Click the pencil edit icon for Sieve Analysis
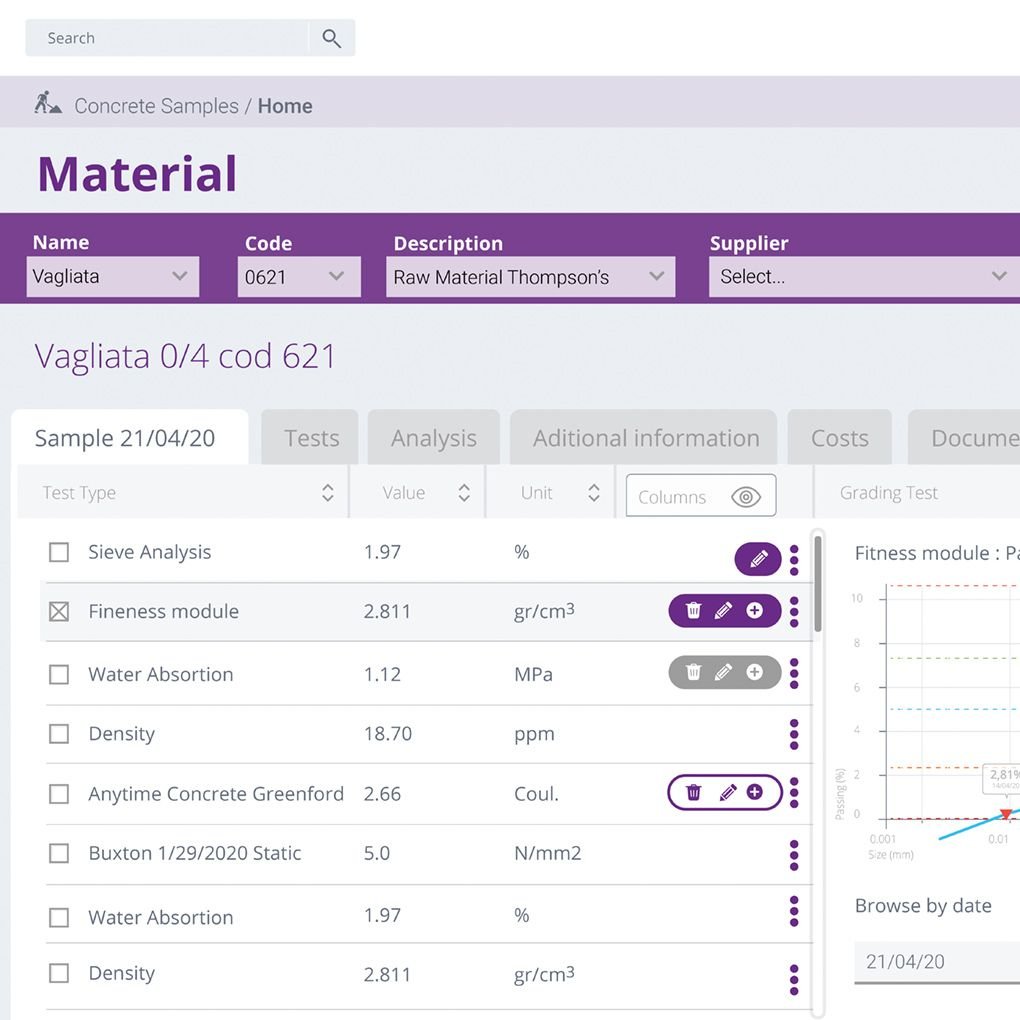 tap(758, 559)
